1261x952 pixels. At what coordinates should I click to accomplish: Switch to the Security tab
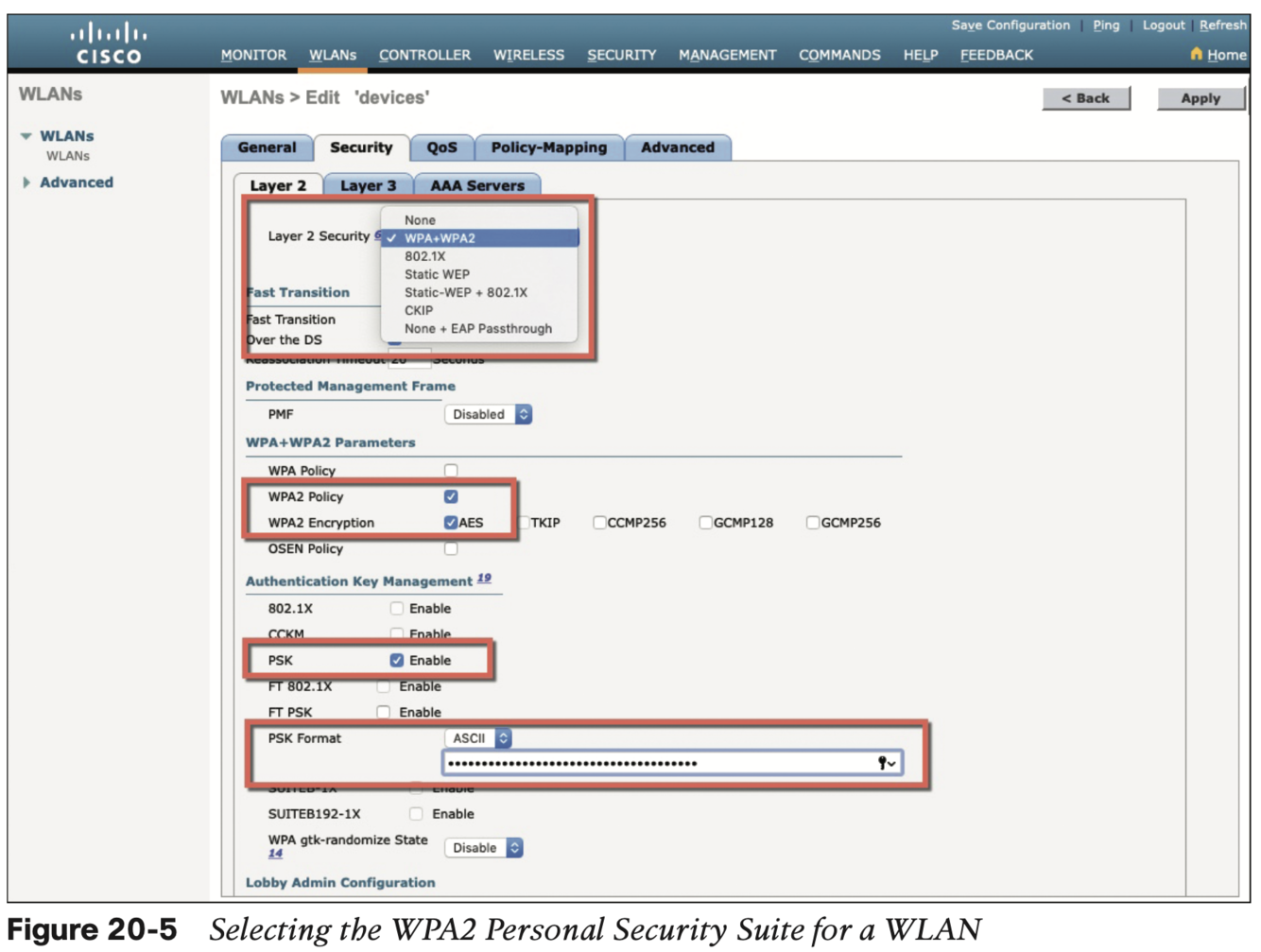coord(361,147)
